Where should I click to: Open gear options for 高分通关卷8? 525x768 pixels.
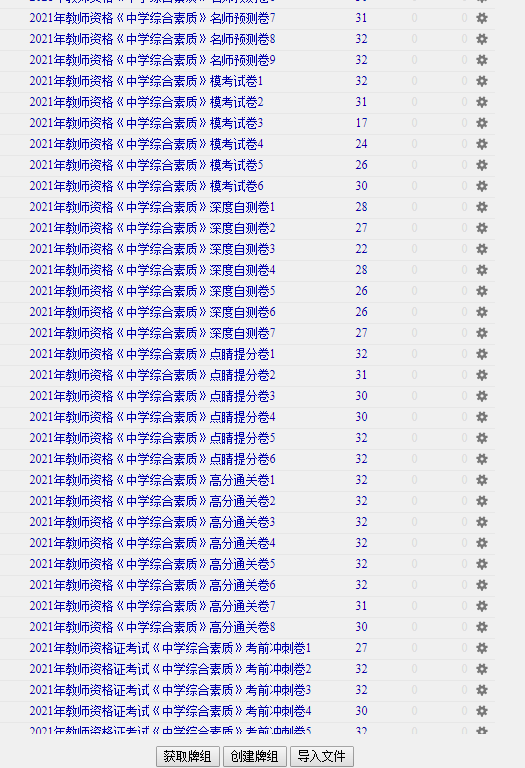pos(482,627)
